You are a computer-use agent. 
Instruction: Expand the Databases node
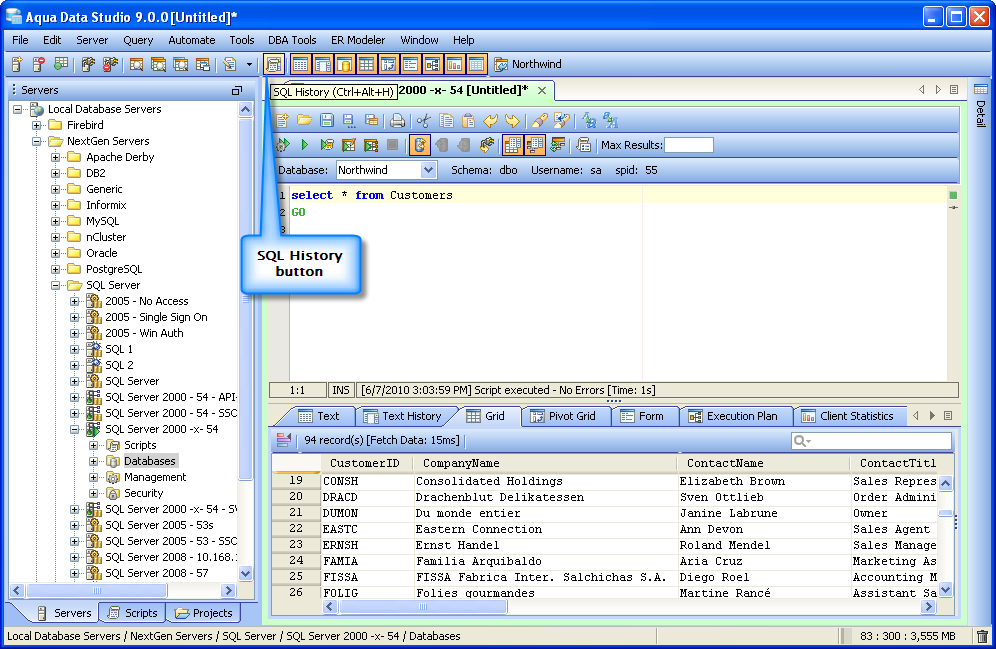[x=94, y=461]
